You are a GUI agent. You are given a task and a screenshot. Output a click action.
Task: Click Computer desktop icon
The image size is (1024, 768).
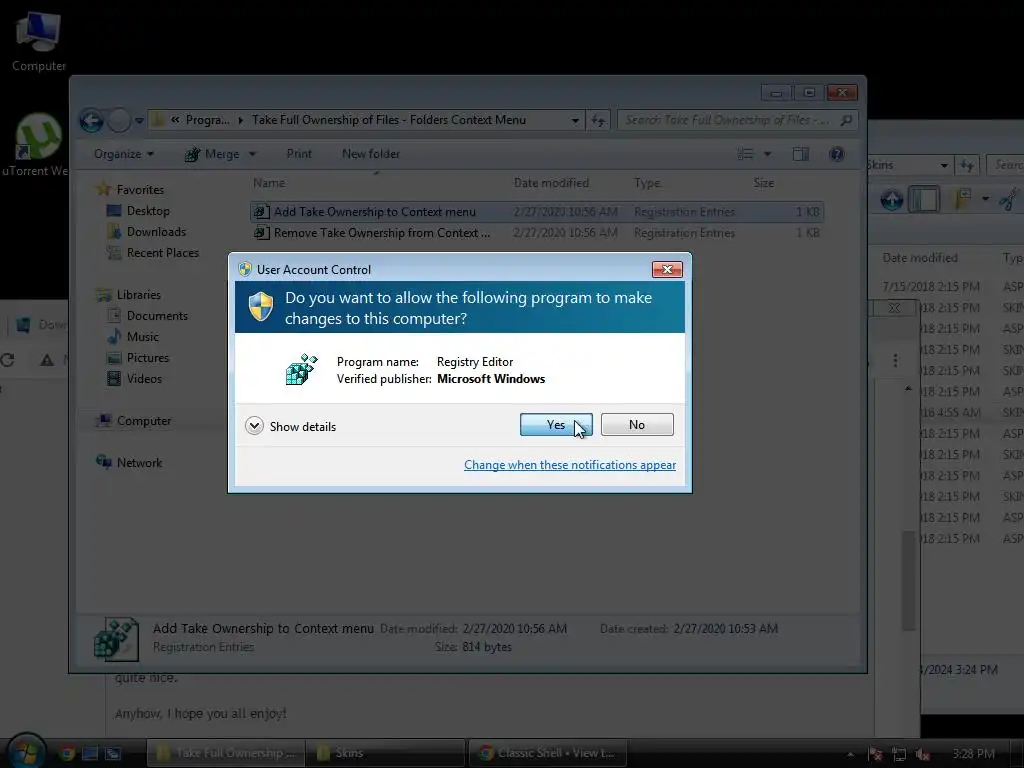point(39,40)
